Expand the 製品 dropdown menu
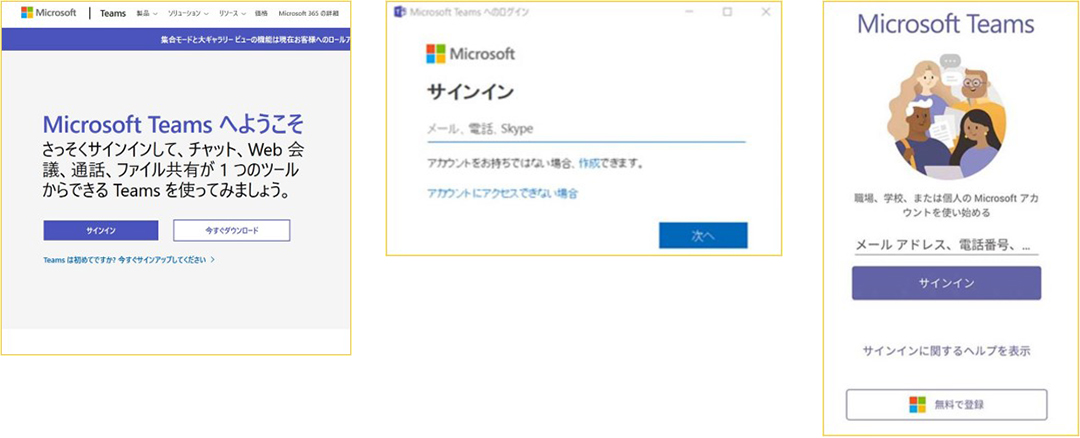 [147, 14]
